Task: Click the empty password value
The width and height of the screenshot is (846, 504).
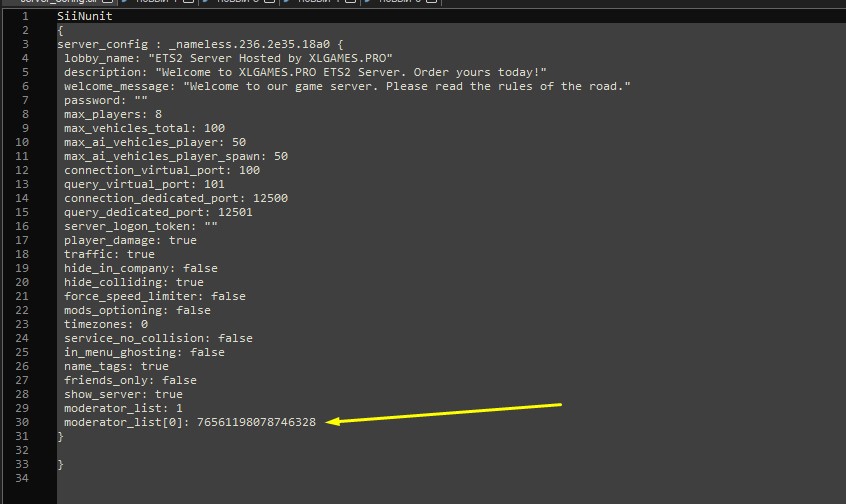Action: coord(140,100)
